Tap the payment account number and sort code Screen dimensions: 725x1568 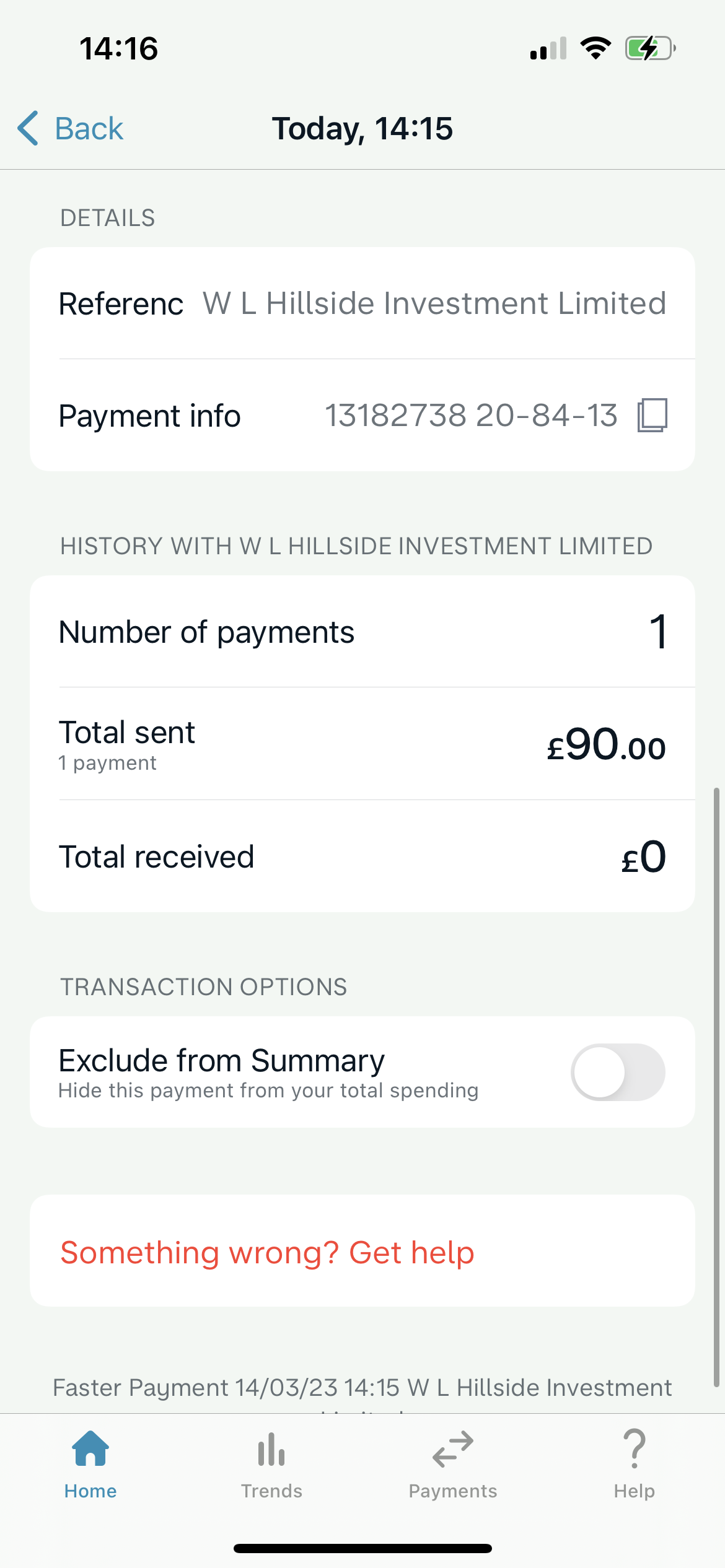pyautogui.click(x=471, y=415)
